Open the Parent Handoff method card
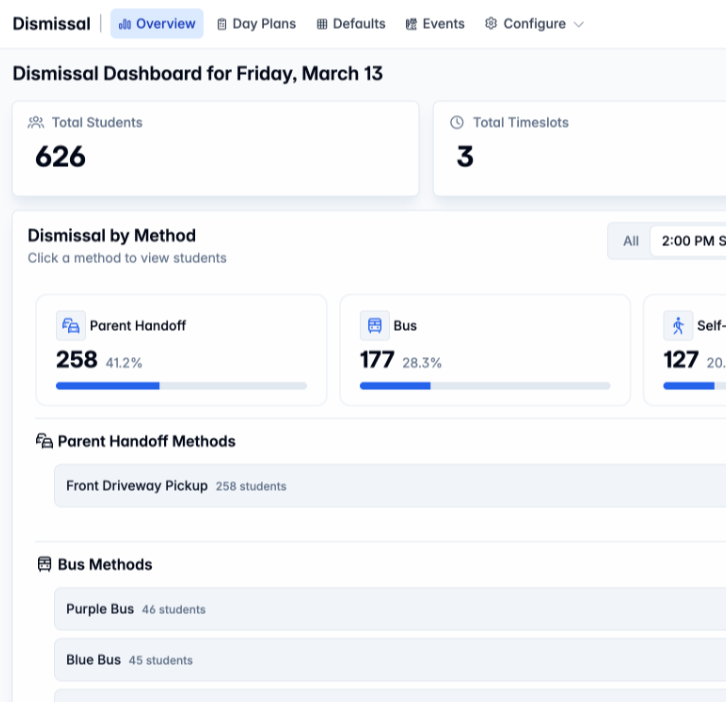The width and height of the screenshot is (726, 702). point(182,350)
